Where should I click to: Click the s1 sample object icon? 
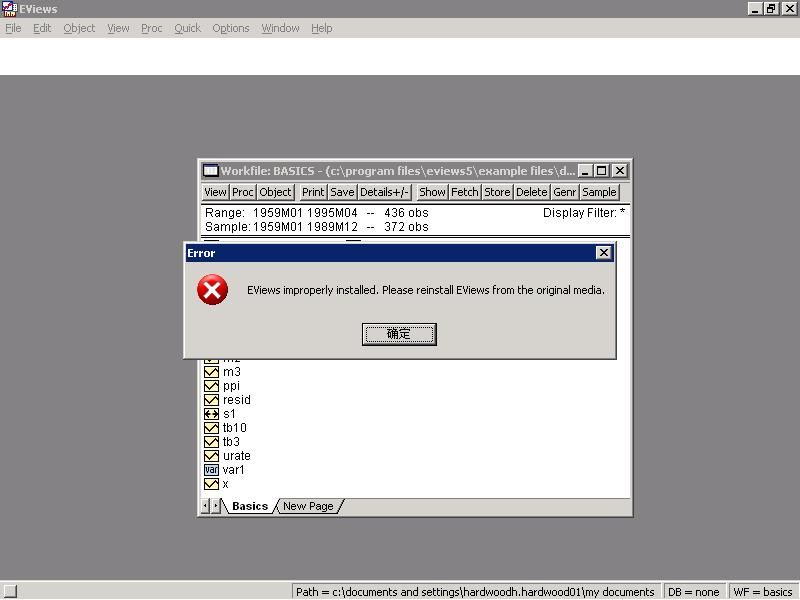(x=211, y=414)
